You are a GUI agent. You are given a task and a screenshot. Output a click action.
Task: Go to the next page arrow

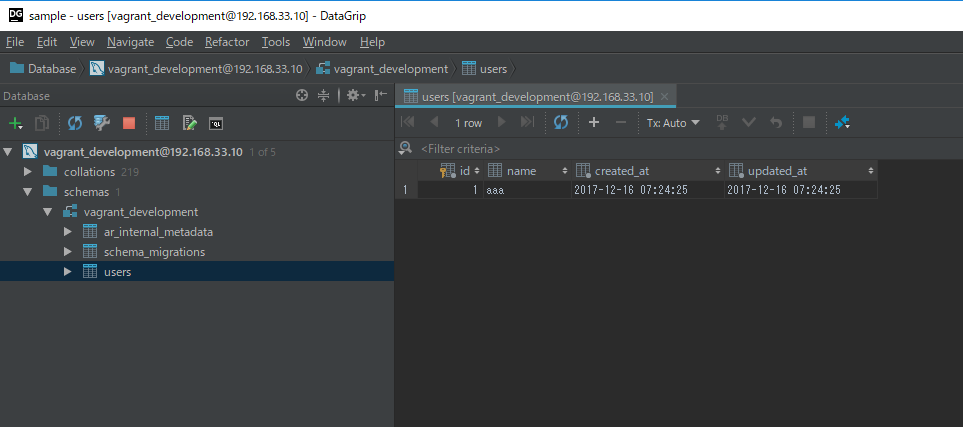click(x=502, y=122)
